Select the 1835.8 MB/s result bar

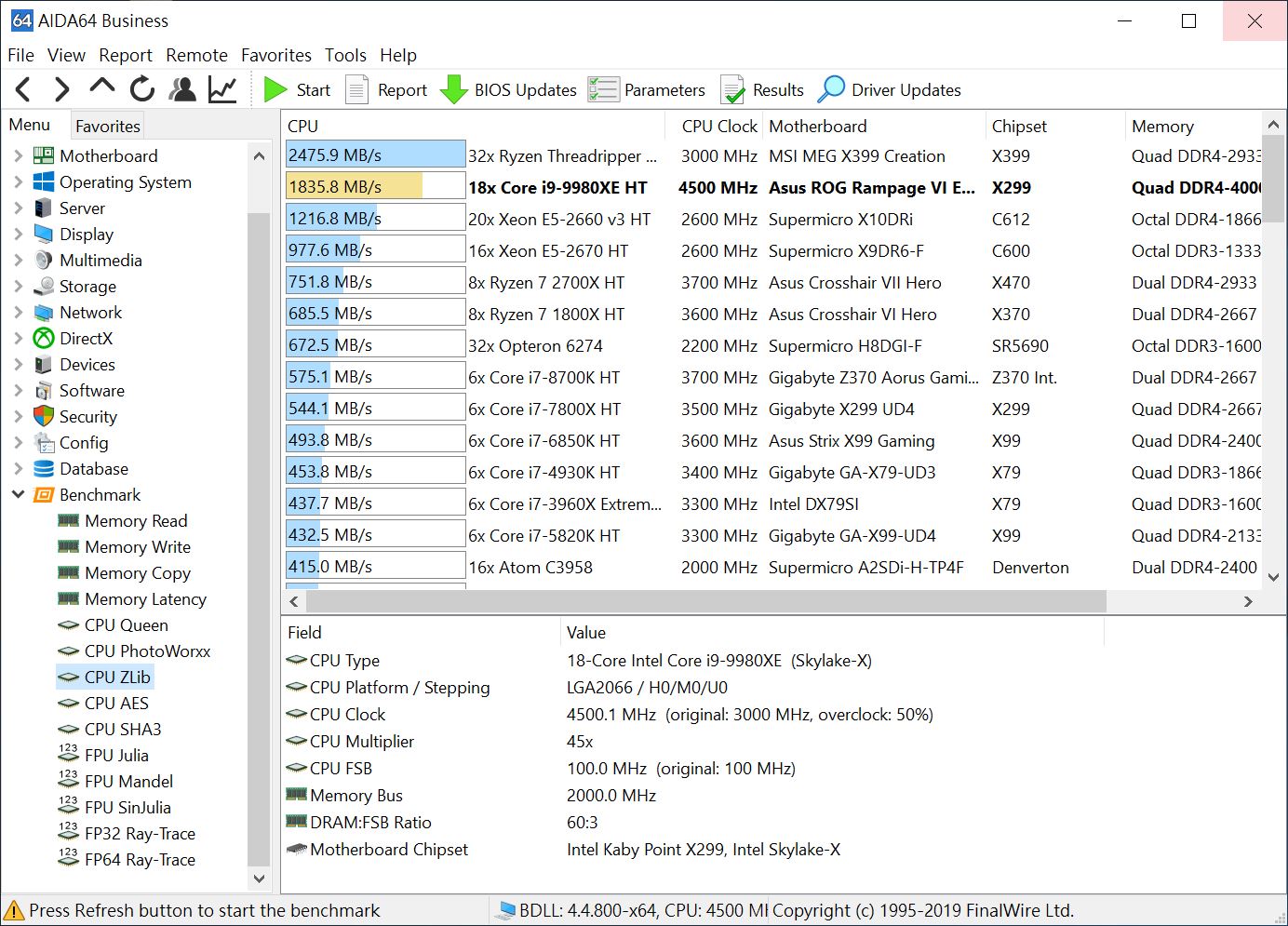click(x=376, y=186)
